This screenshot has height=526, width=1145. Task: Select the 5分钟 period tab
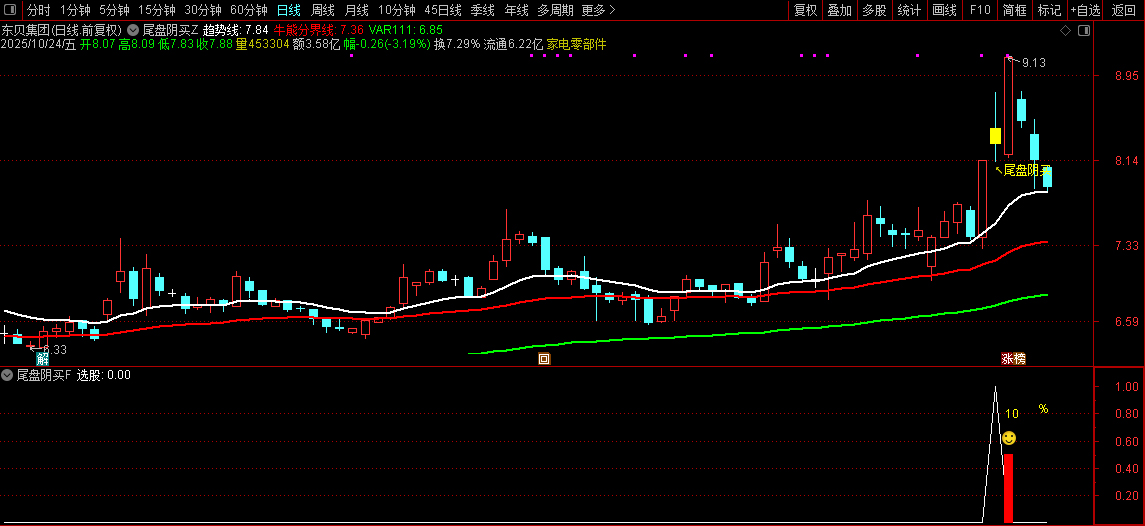[115, 10]
